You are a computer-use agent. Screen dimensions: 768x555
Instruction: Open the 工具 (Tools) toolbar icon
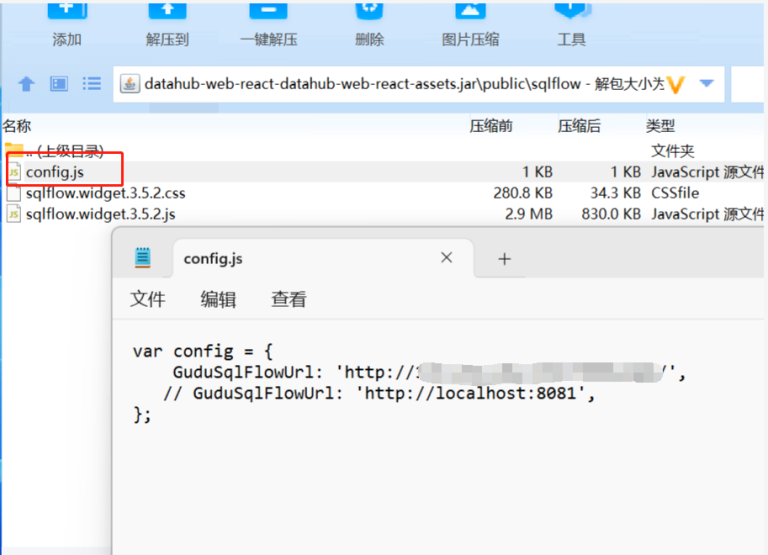coord(571,12)
